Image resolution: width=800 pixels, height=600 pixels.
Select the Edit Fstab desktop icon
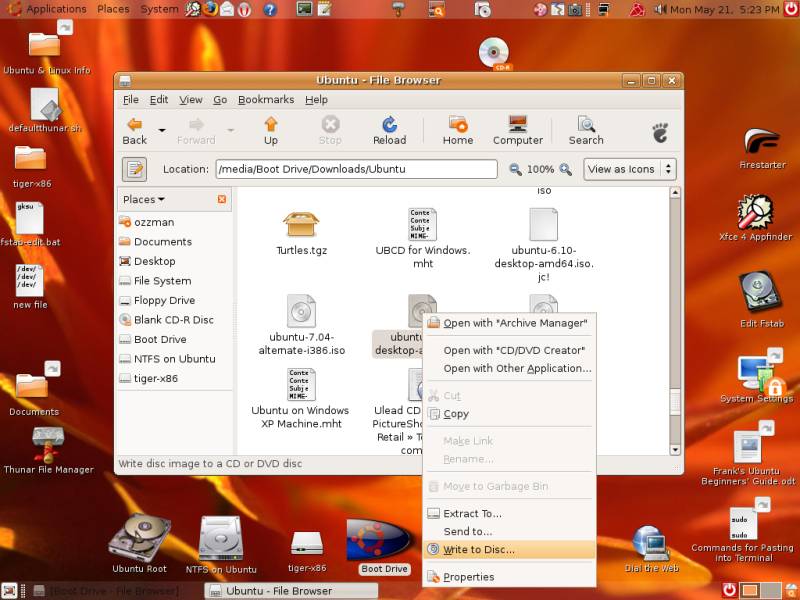(761, 300)
